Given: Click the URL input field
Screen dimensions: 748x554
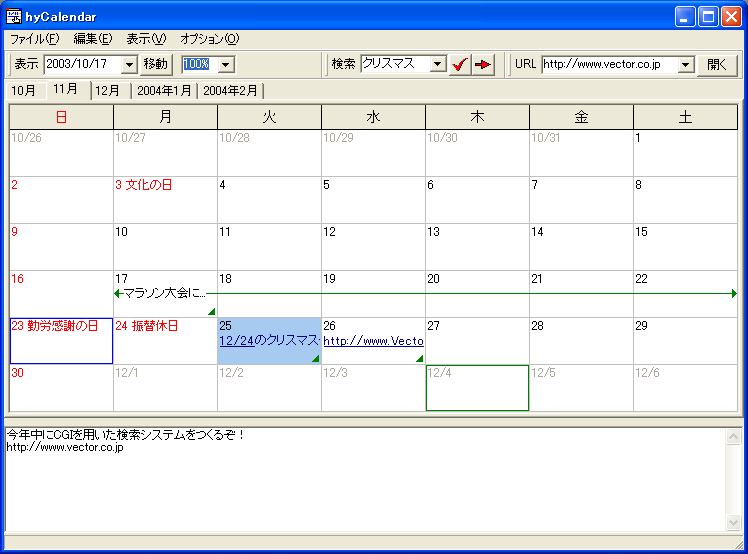Looking at the screenshot, I should (x=610, y=64).
